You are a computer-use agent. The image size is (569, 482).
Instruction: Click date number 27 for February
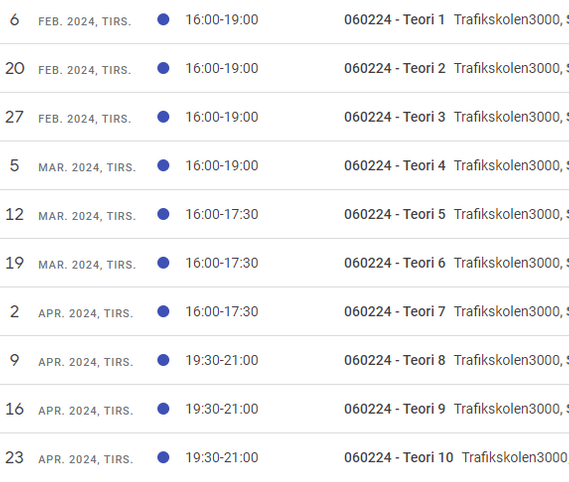(15, 117)
